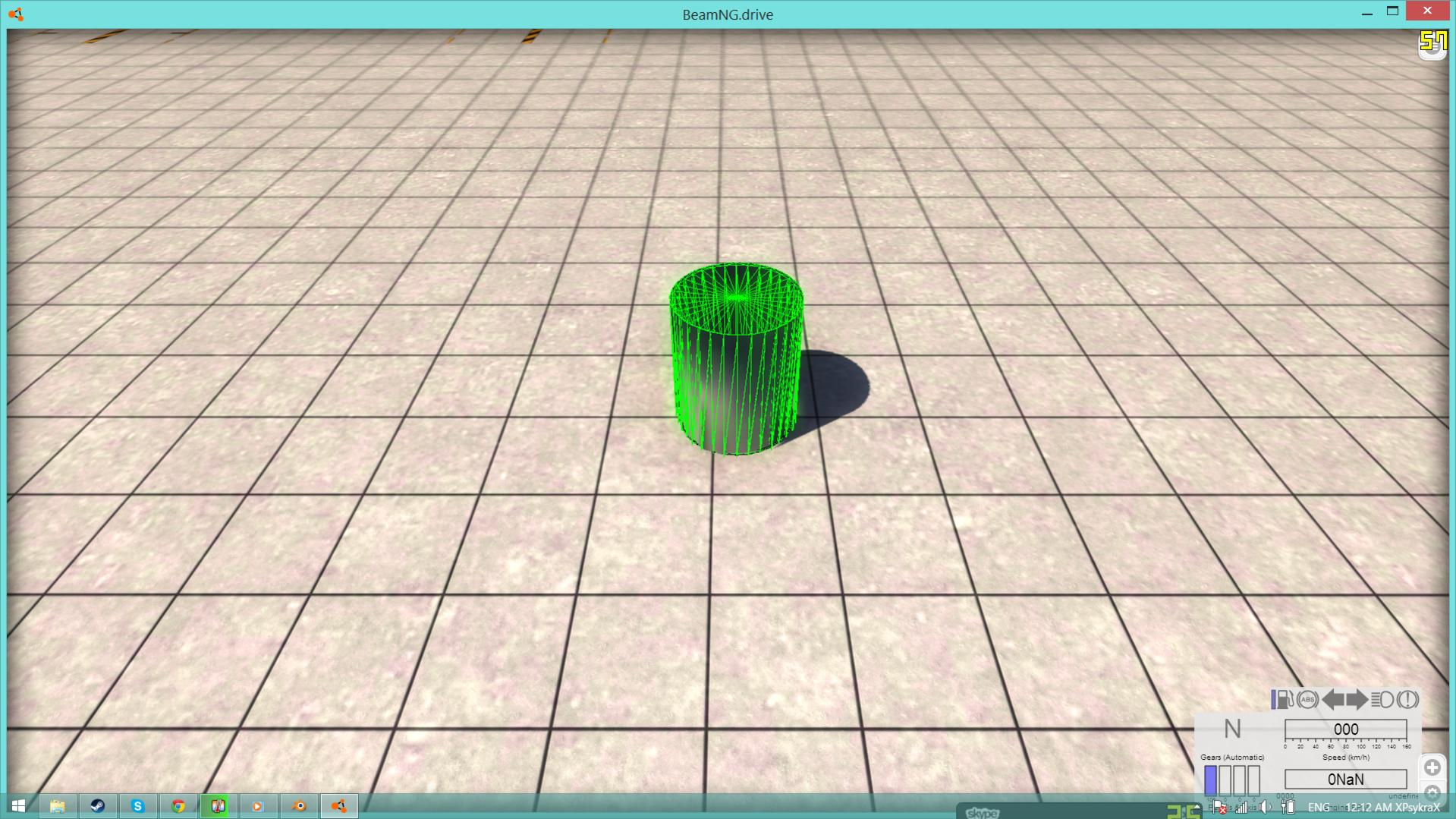Click the Speed (km/h) label
This screenshot has height=819, width=1456.
click(x=1346, y=758)
